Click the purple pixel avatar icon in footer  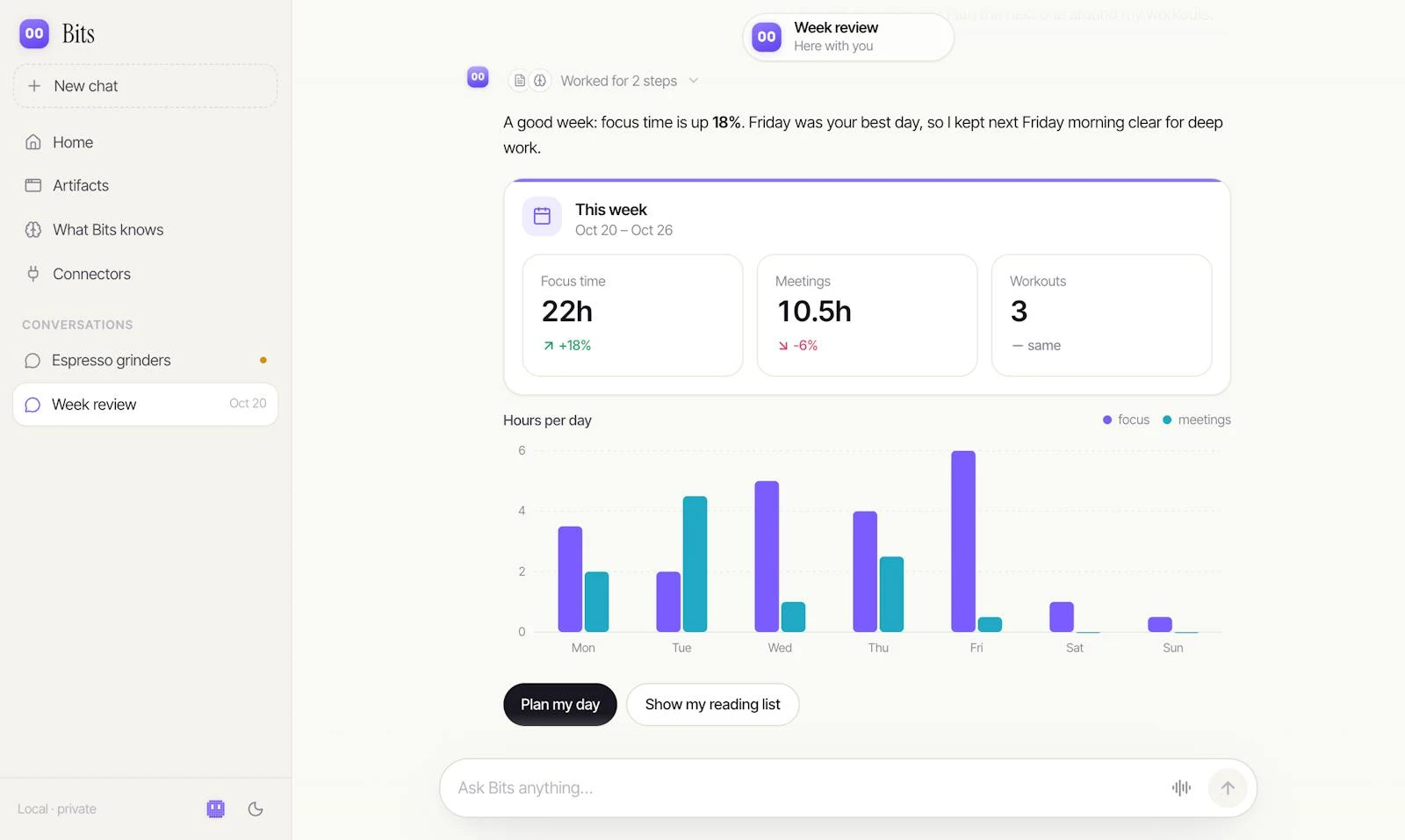tap(216, 809)
